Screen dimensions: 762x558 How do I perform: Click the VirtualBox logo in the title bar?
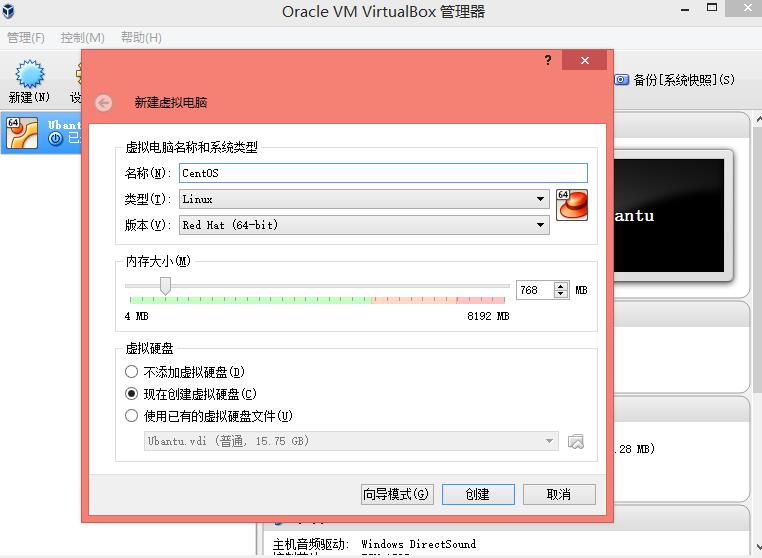point(8,11)
